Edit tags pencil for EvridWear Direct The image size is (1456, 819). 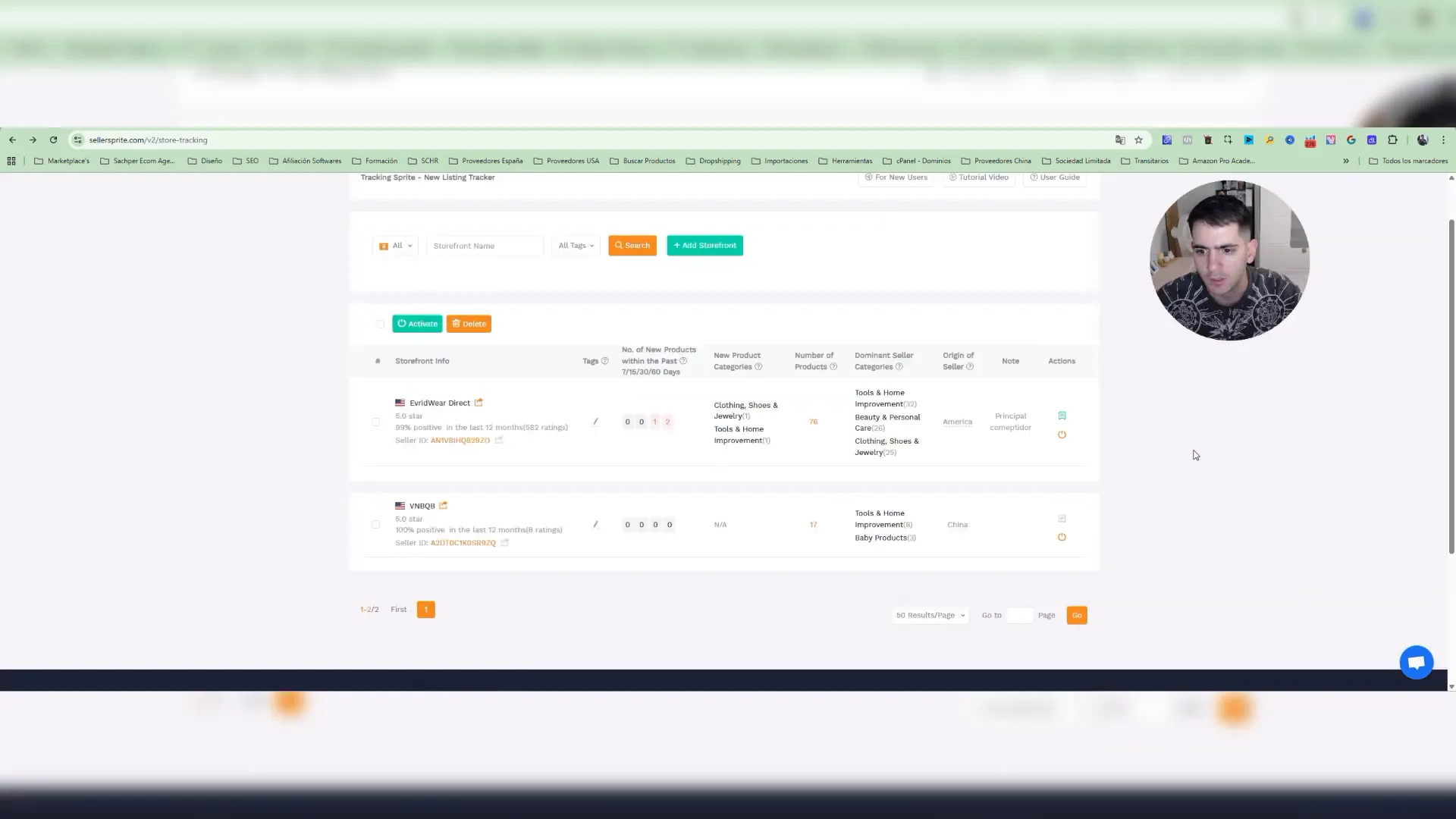595,422
